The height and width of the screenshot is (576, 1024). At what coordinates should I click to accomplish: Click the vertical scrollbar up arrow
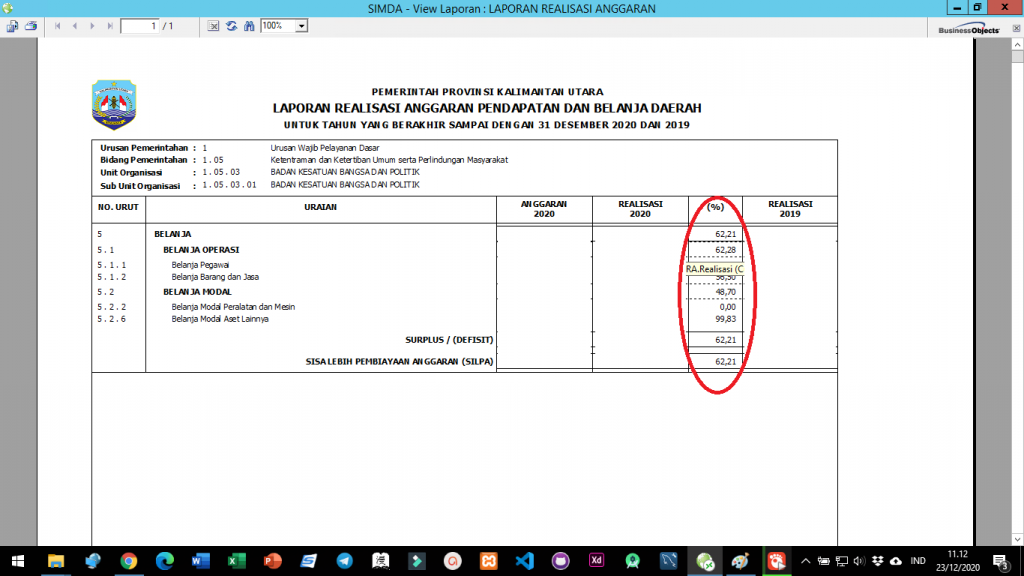(x=1016, y=44)
